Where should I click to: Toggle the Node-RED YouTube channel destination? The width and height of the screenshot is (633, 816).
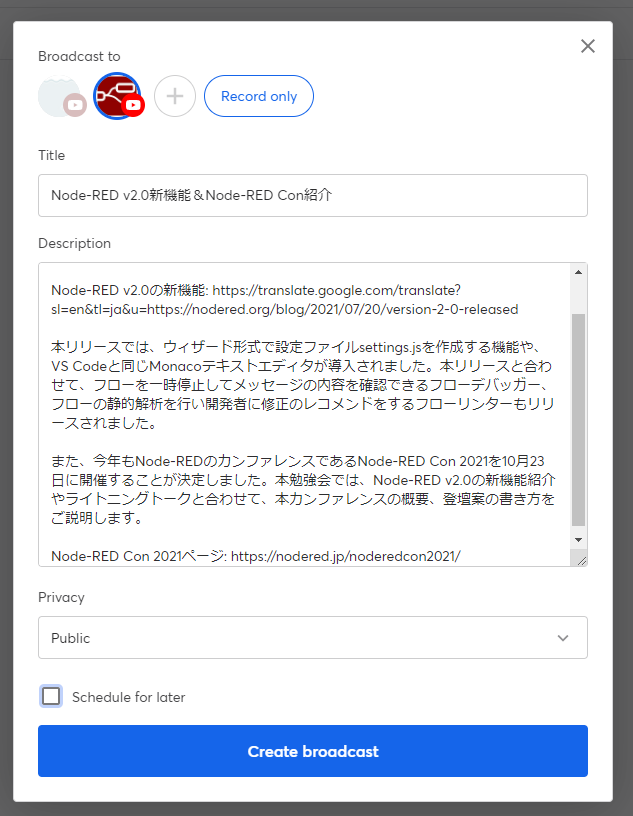114,94
